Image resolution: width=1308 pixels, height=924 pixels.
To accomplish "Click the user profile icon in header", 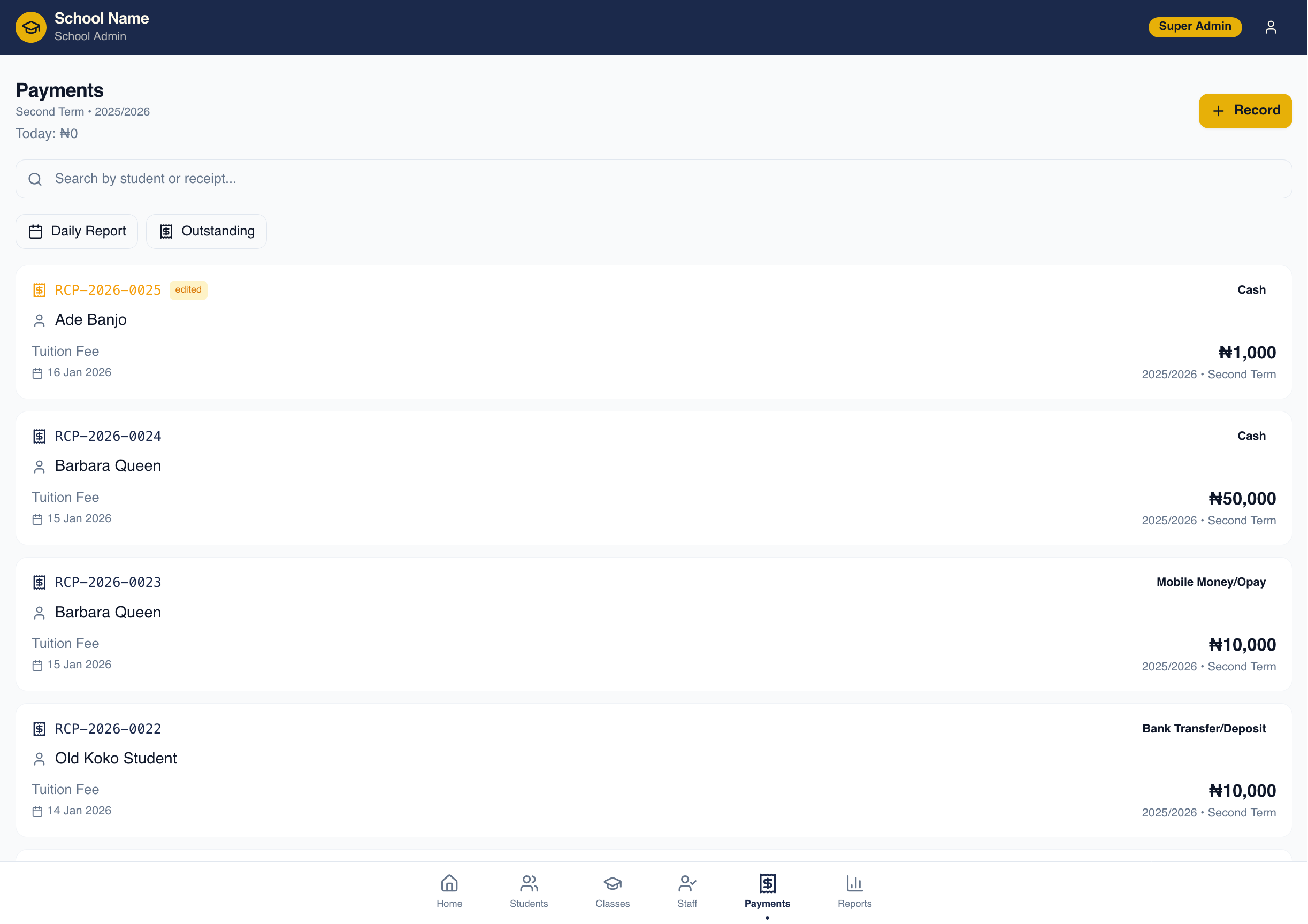I will [1271, 27].
